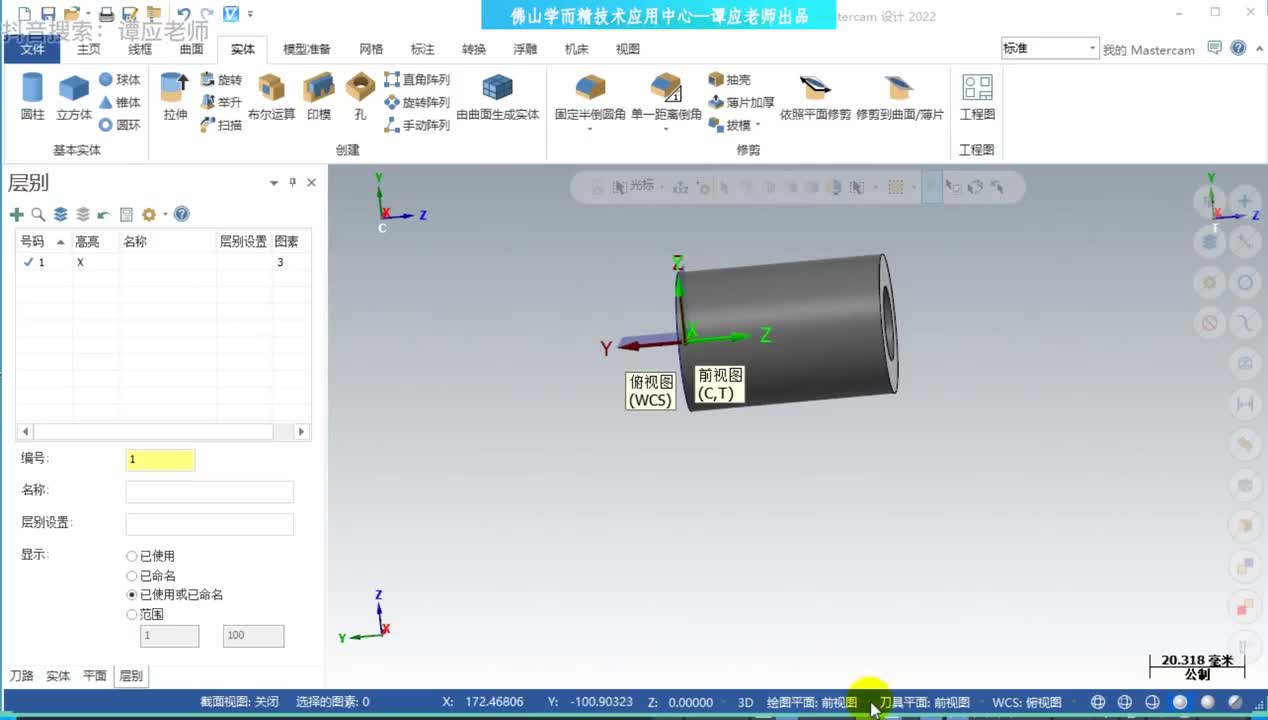Expand quick access toolbar customize arrow

click(250, 14)
